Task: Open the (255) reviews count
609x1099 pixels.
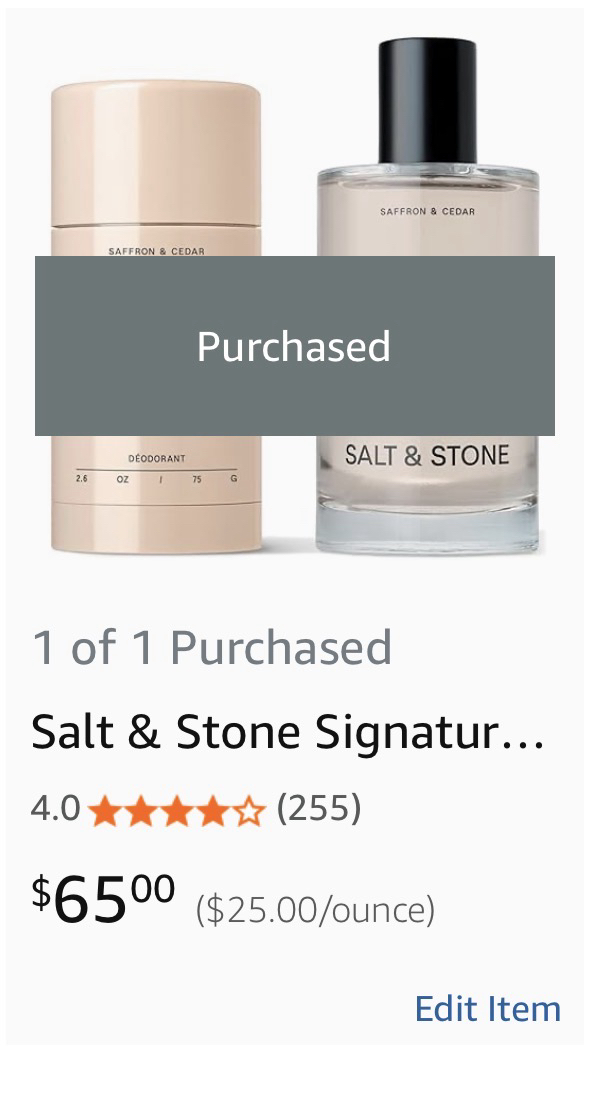Action: (318, 807)
